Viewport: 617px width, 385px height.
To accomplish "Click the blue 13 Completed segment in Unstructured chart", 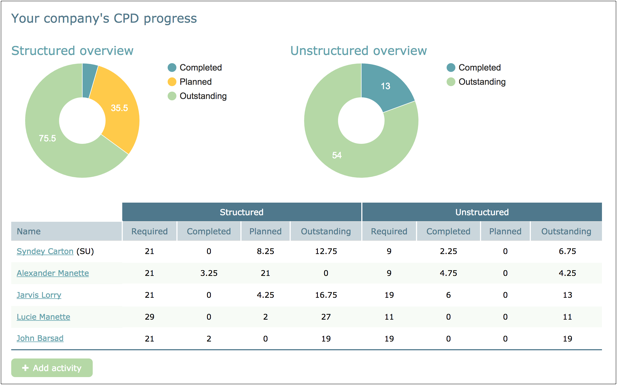I will tap(386, 86).
